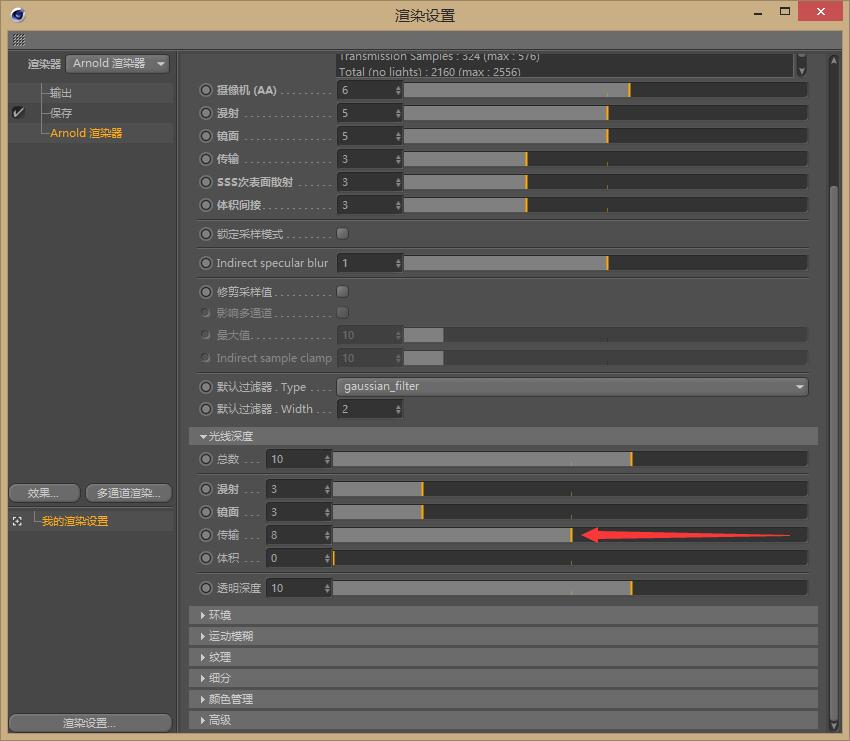Enable 锁定采样模式 checkbox
The image size is (850, 741).
click(x=342, y=234)
